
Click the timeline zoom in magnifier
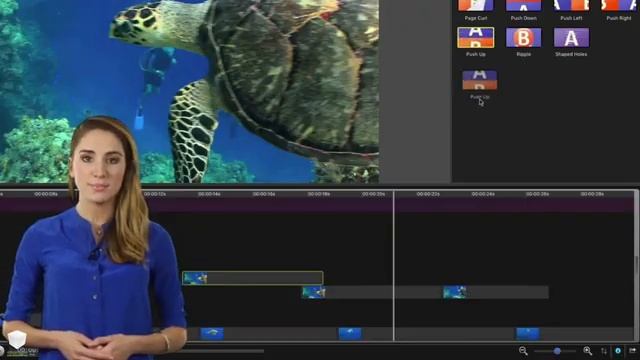[x=587, y=351]
